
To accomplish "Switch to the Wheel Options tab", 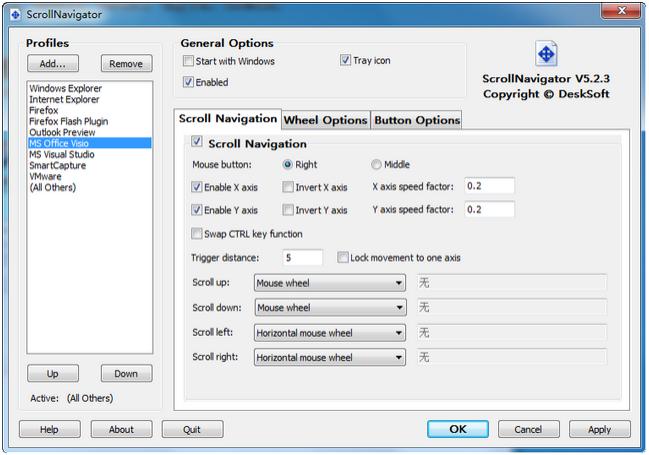I will 325,121.
